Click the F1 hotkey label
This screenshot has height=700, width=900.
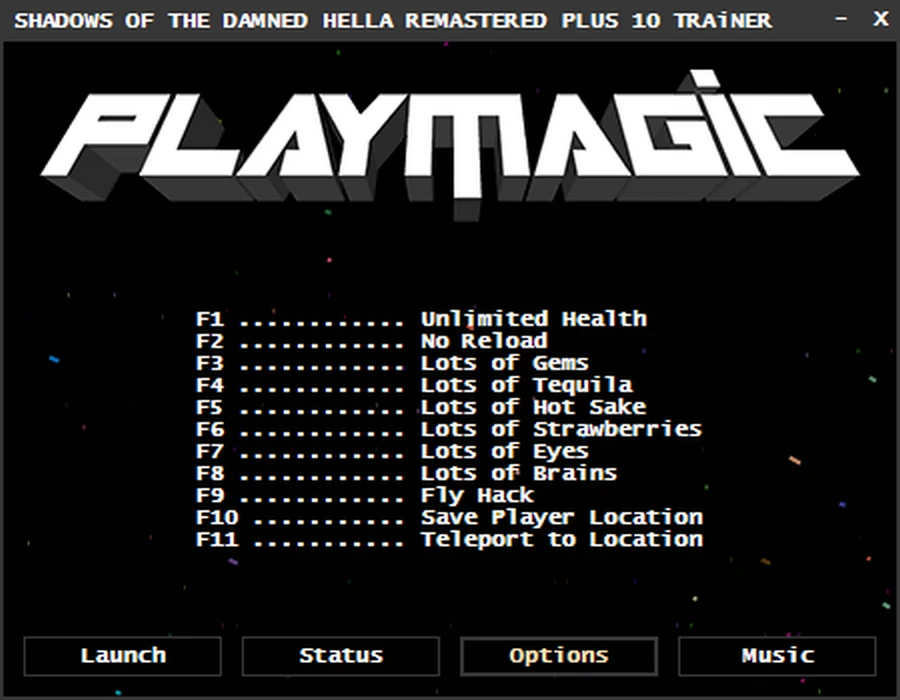[211, 318]
